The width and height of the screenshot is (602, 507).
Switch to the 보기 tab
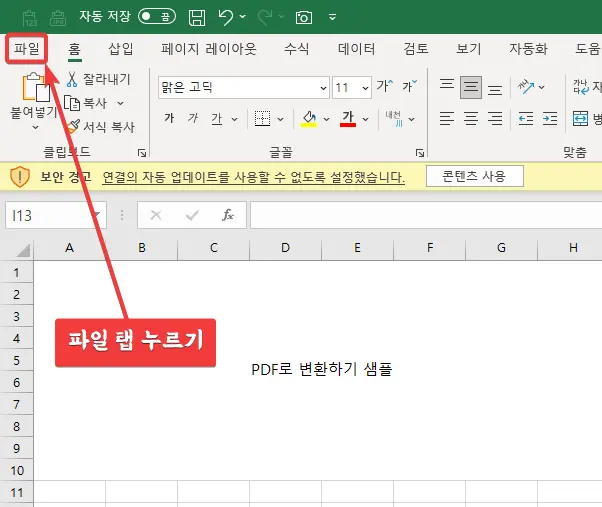pos(468,49)
